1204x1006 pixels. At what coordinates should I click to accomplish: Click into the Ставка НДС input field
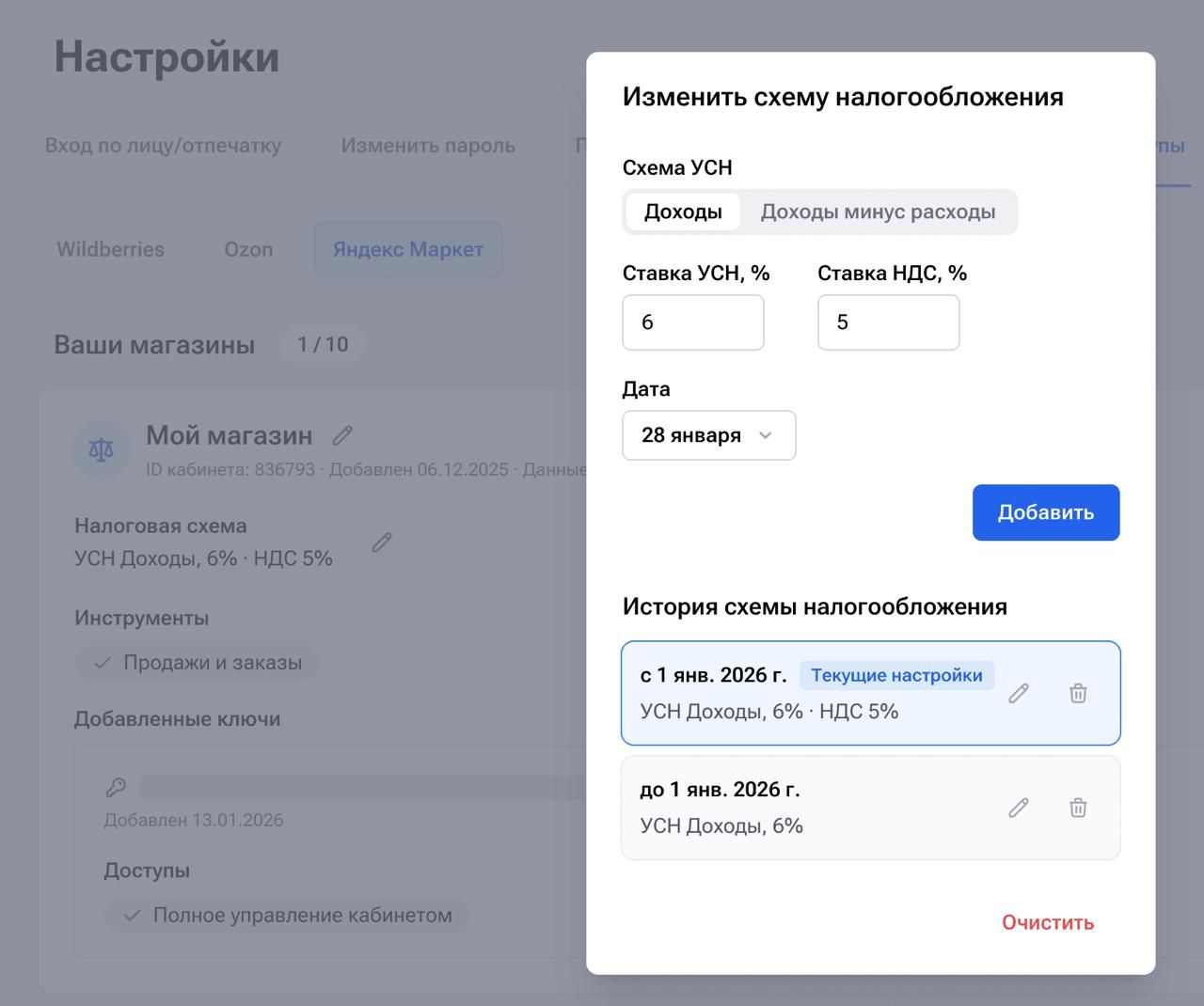point(888,322)
